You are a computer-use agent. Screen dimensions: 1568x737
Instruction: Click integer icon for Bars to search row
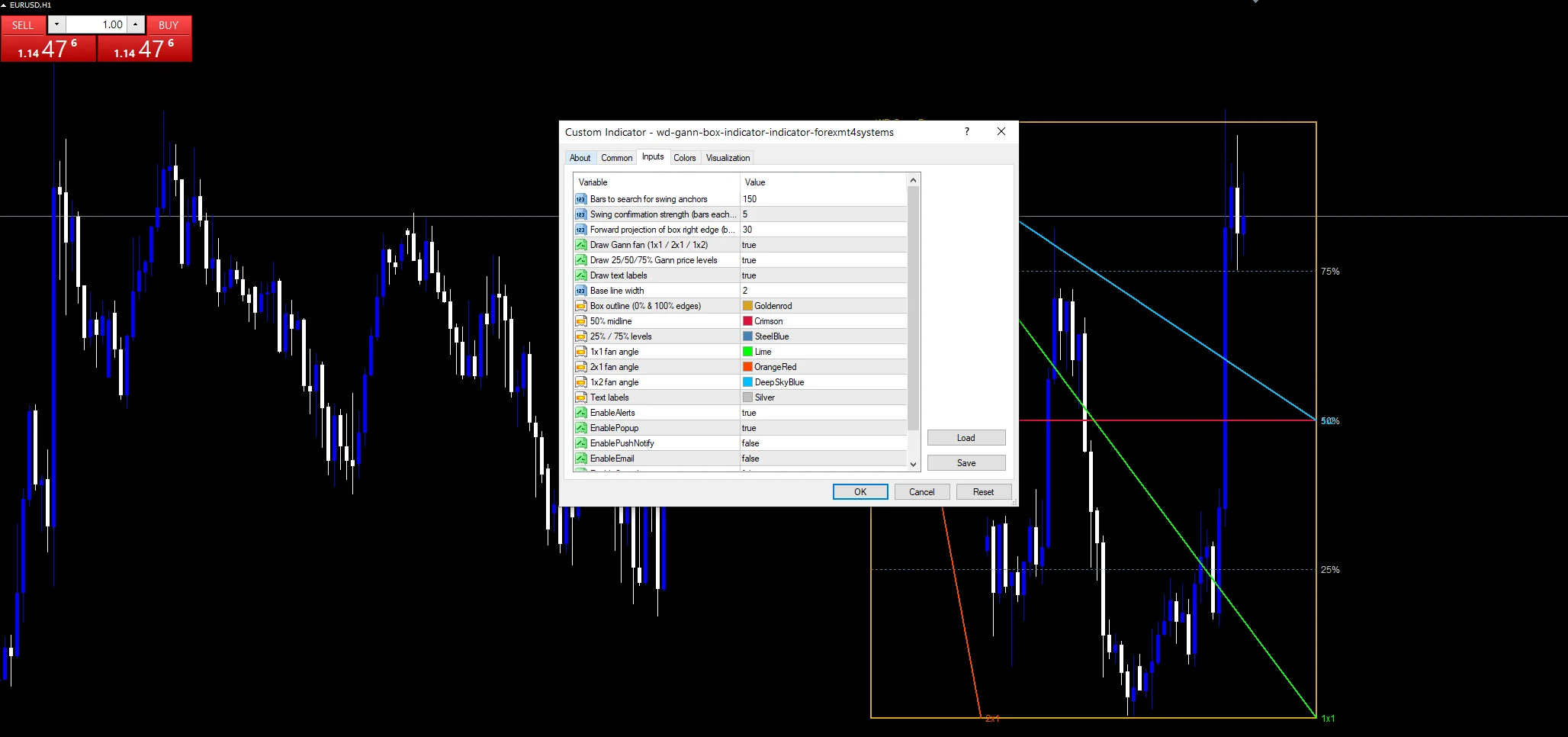pyautogui.click(x=580, y=199)
